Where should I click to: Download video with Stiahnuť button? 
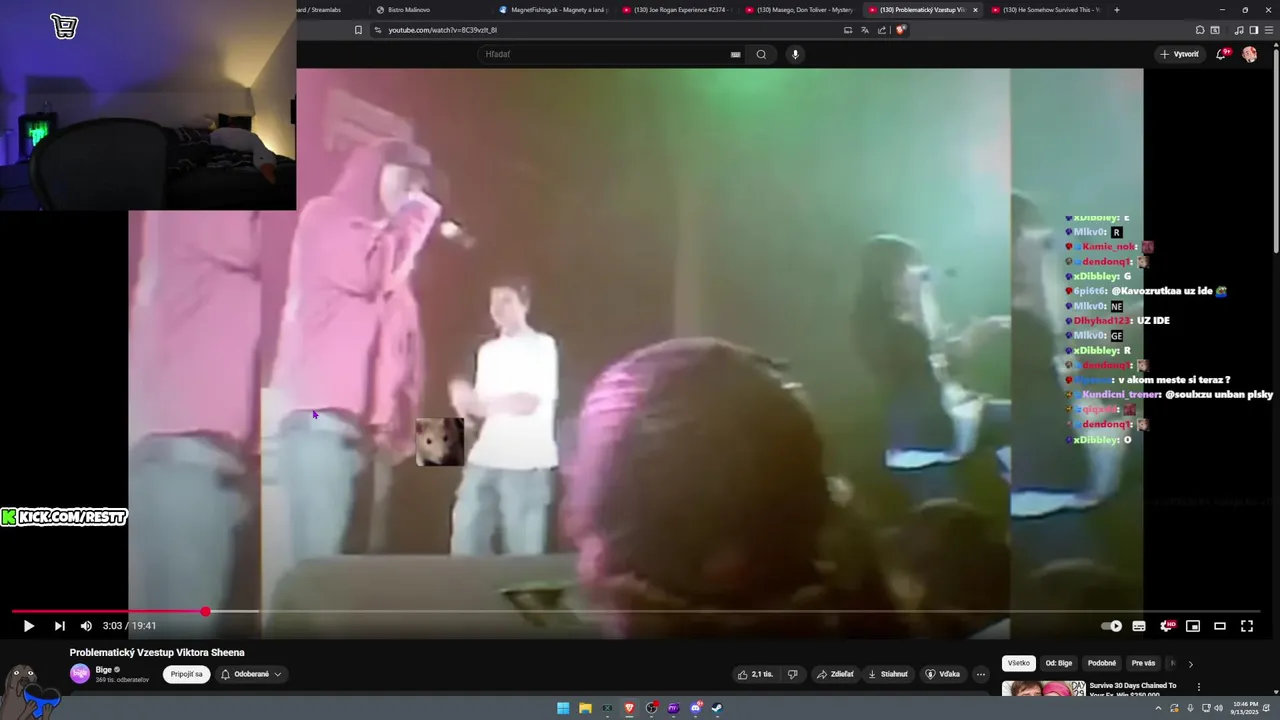pyautogui.click(x=888, y=674)
